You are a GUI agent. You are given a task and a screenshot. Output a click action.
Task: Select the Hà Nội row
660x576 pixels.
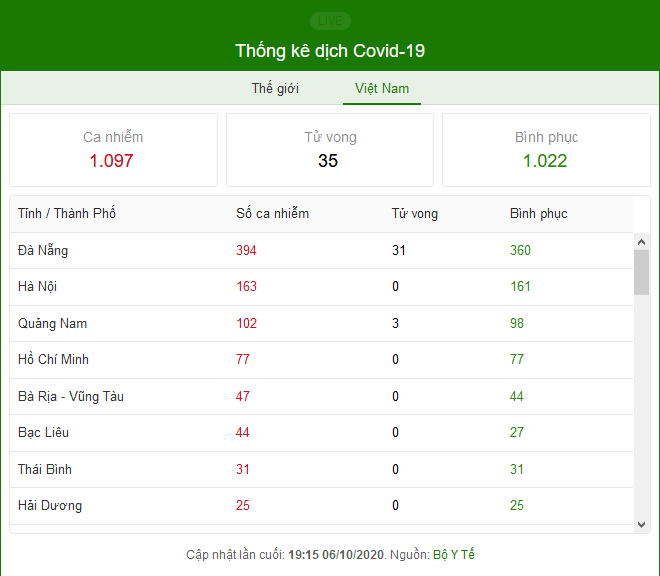[x=322, y=287]
